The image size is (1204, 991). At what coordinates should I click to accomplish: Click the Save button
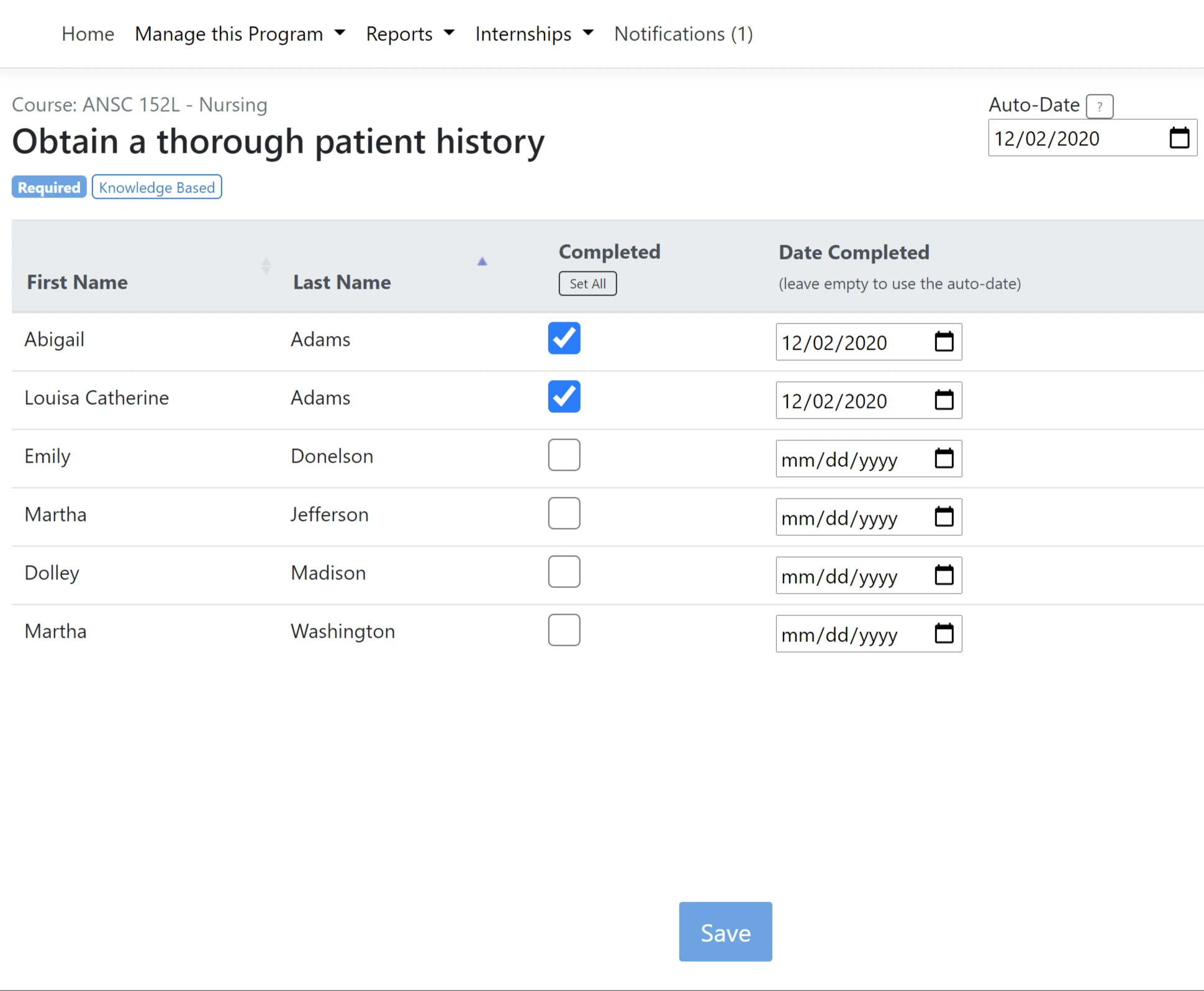pyautogui.click(x=725, y=931)
